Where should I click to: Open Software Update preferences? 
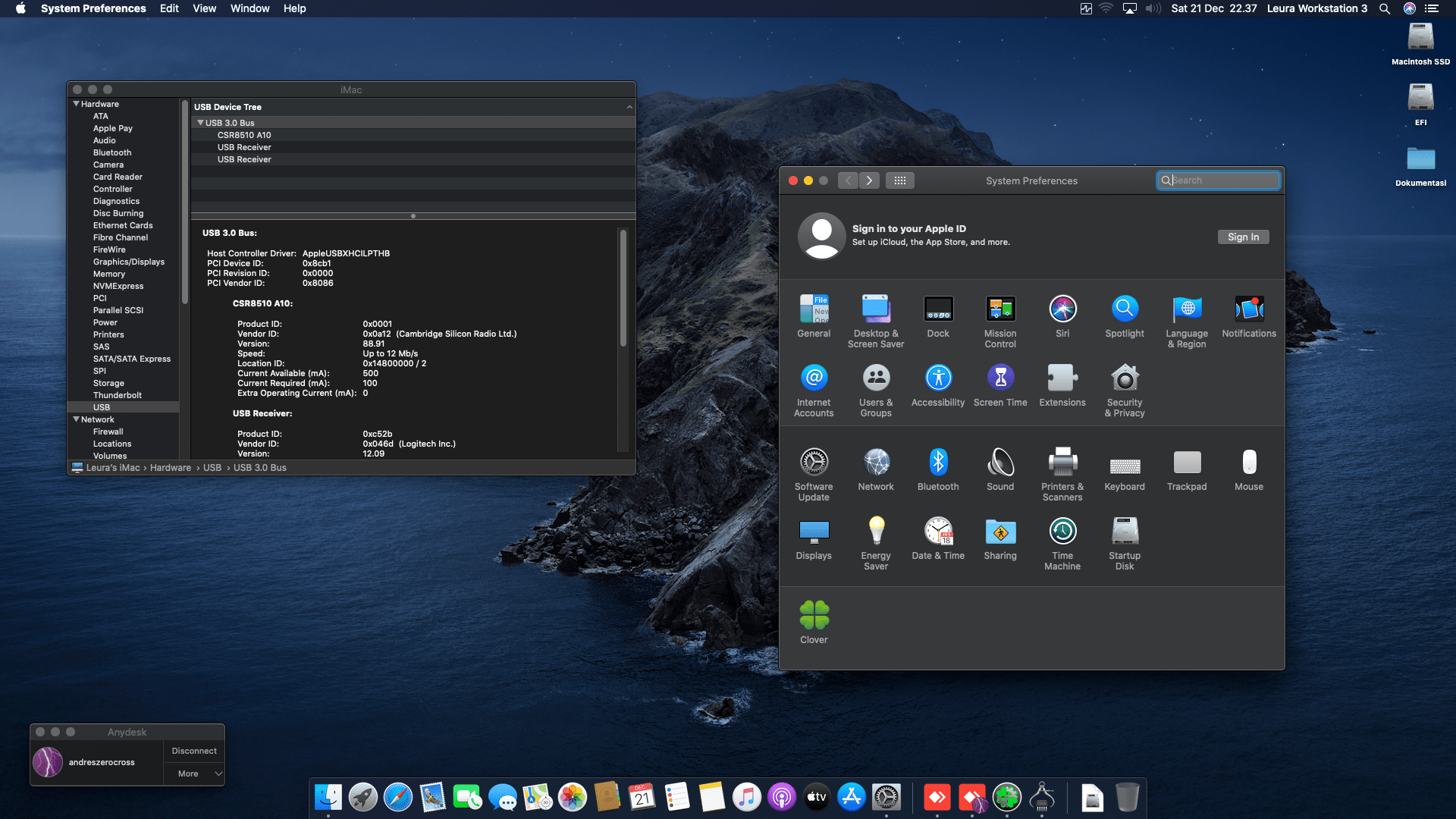[x=814, y=463]
